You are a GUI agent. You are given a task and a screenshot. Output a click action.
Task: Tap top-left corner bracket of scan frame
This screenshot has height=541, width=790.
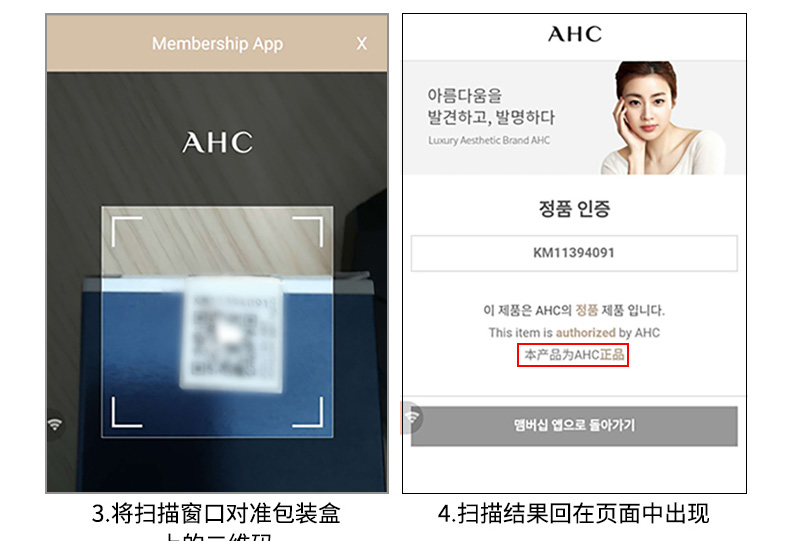pyautogui.click(x=126, y=232)
